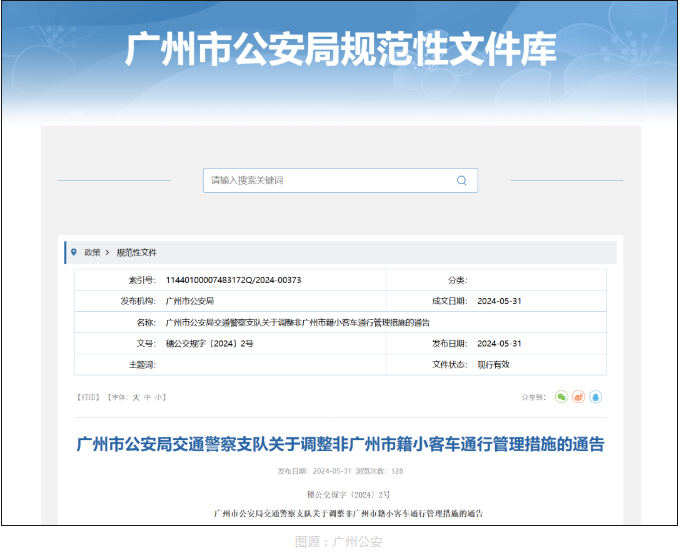Click the blue article headline title
The height and width of the screenshot is (552, 681).
[340, 444]
